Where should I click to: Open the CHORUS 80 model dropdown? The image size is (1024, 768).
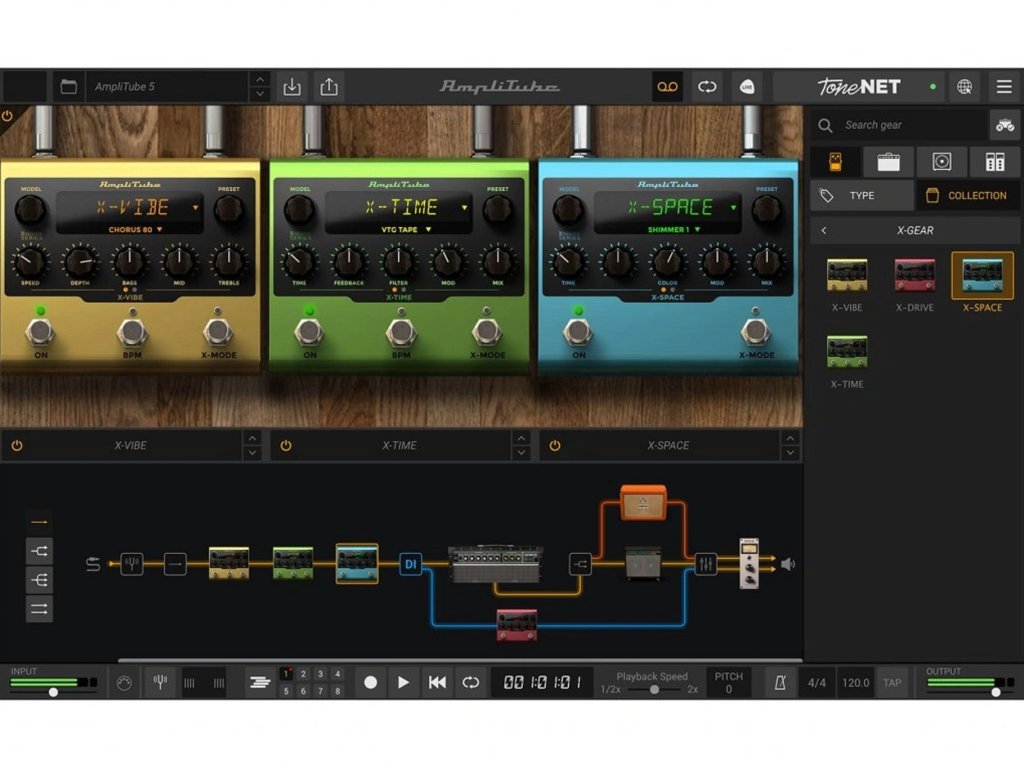point(135,229)
